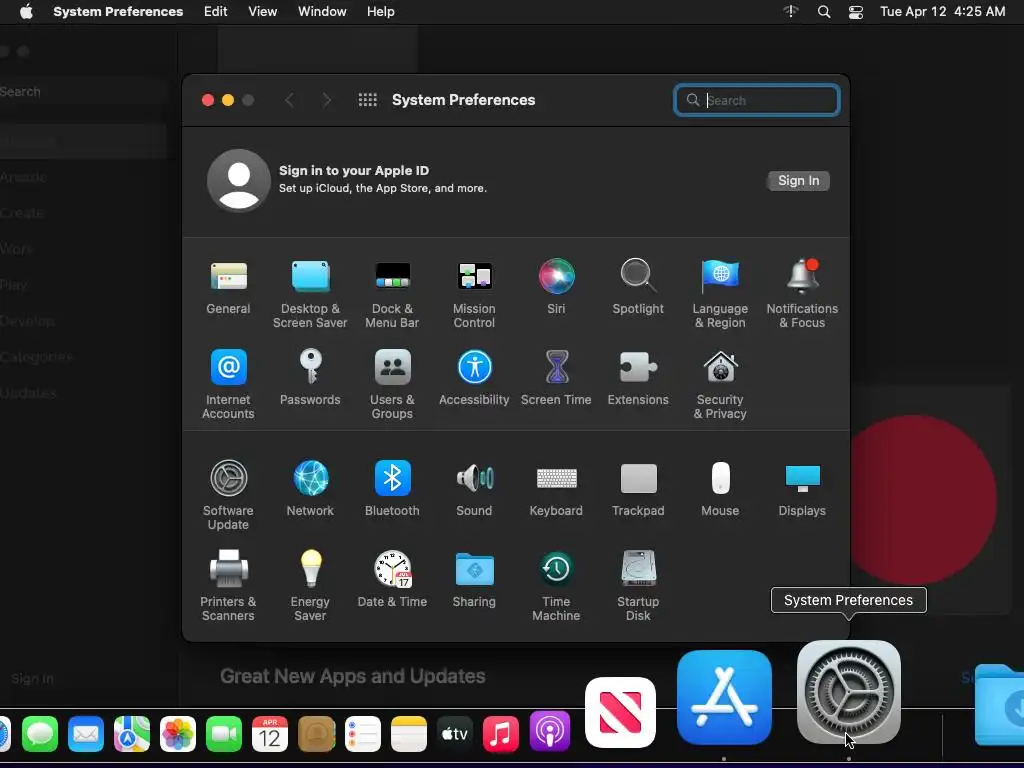The height and width of the screenshot is (768, 1024).
Task: Open Time Machine settings
Action: (556, 586)
